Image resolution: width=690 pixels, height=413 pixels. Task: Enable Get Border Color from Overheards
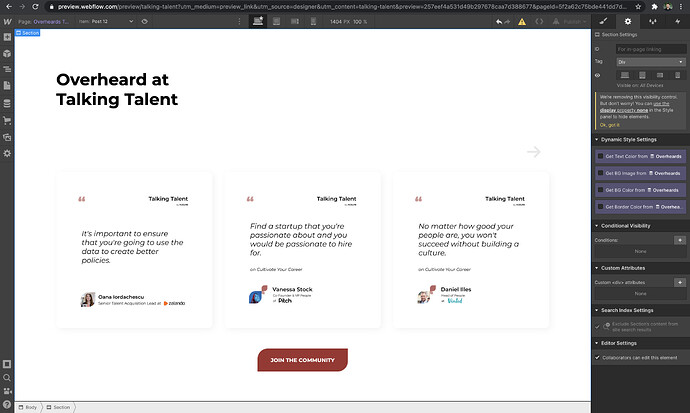pos(600,207)
